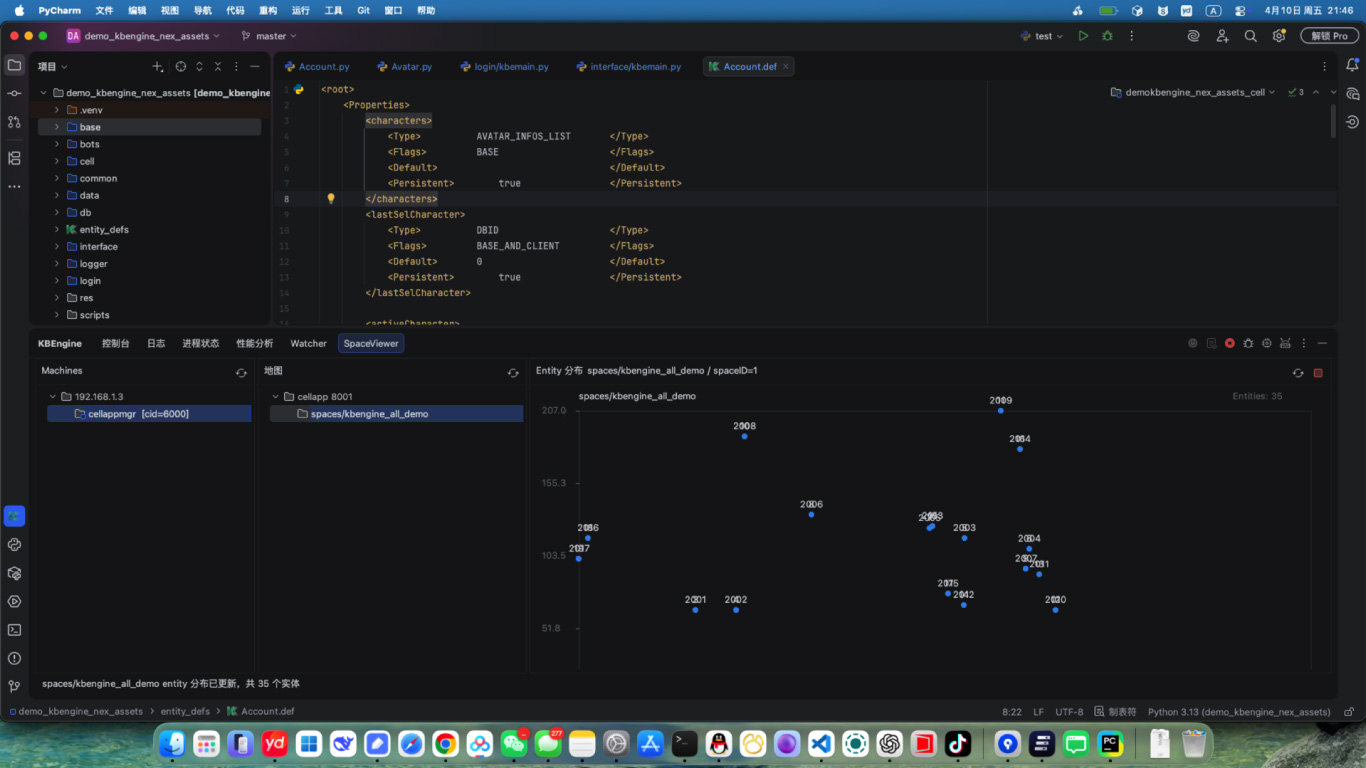
Task: Switch to the SpaceViewer tab
Action: [370, 343]
